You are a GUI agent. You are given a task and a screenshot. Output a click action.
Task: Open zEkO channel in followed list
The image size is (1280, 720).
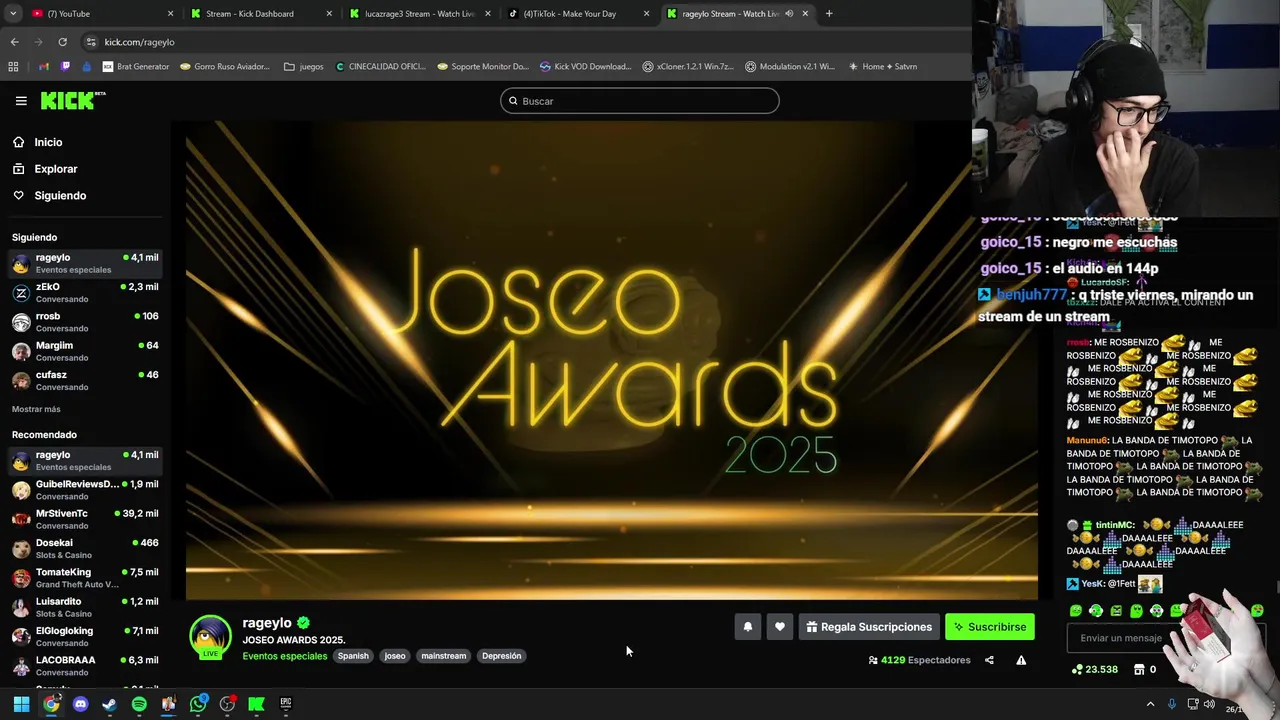85,292
